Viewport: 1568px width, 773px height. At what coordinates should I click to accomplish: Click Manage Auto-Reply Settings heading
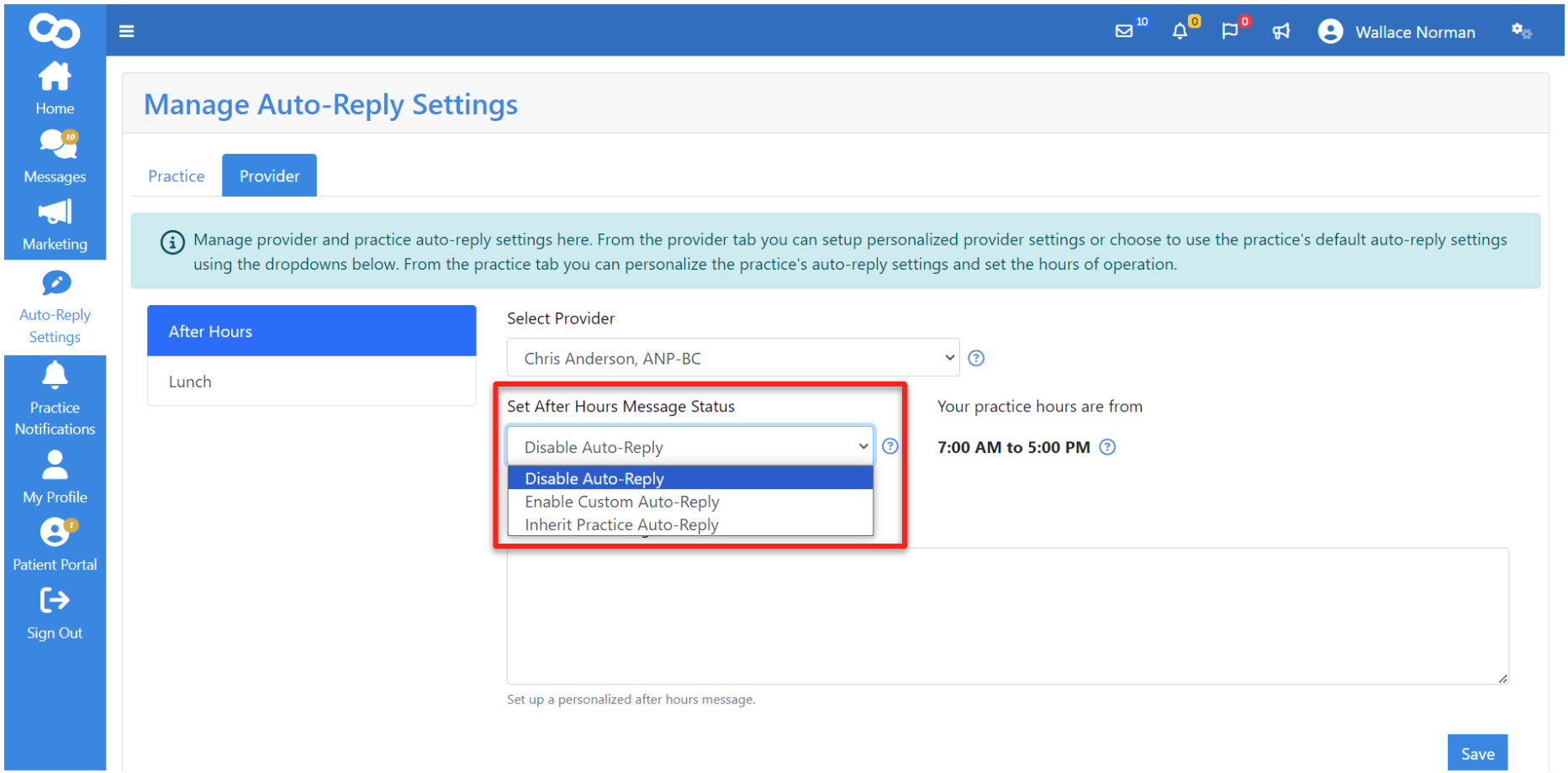tap(330, 104)
